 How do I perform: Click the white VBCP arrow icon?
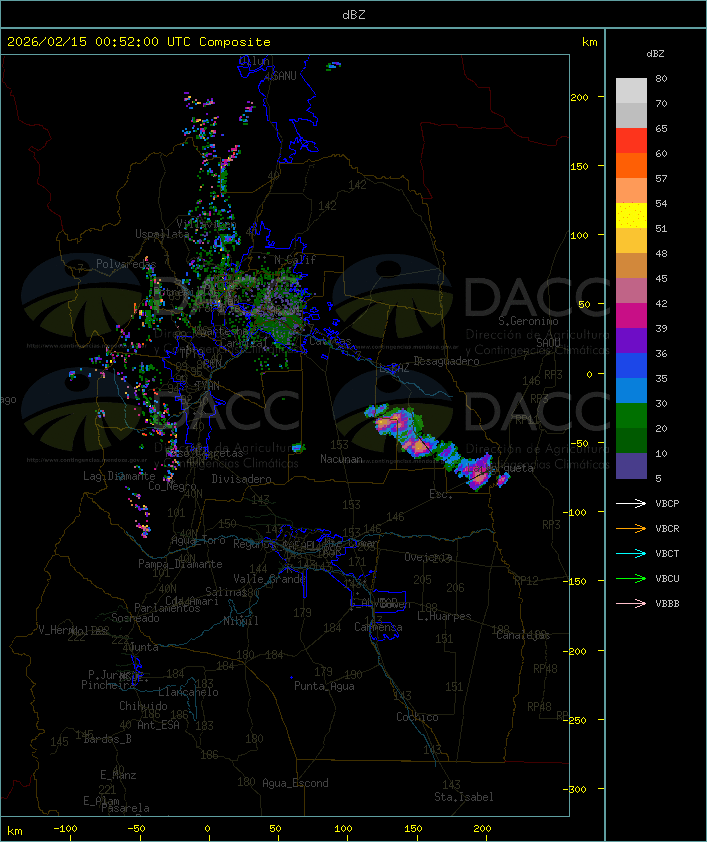pyautogui.click(x=631, y=504)
